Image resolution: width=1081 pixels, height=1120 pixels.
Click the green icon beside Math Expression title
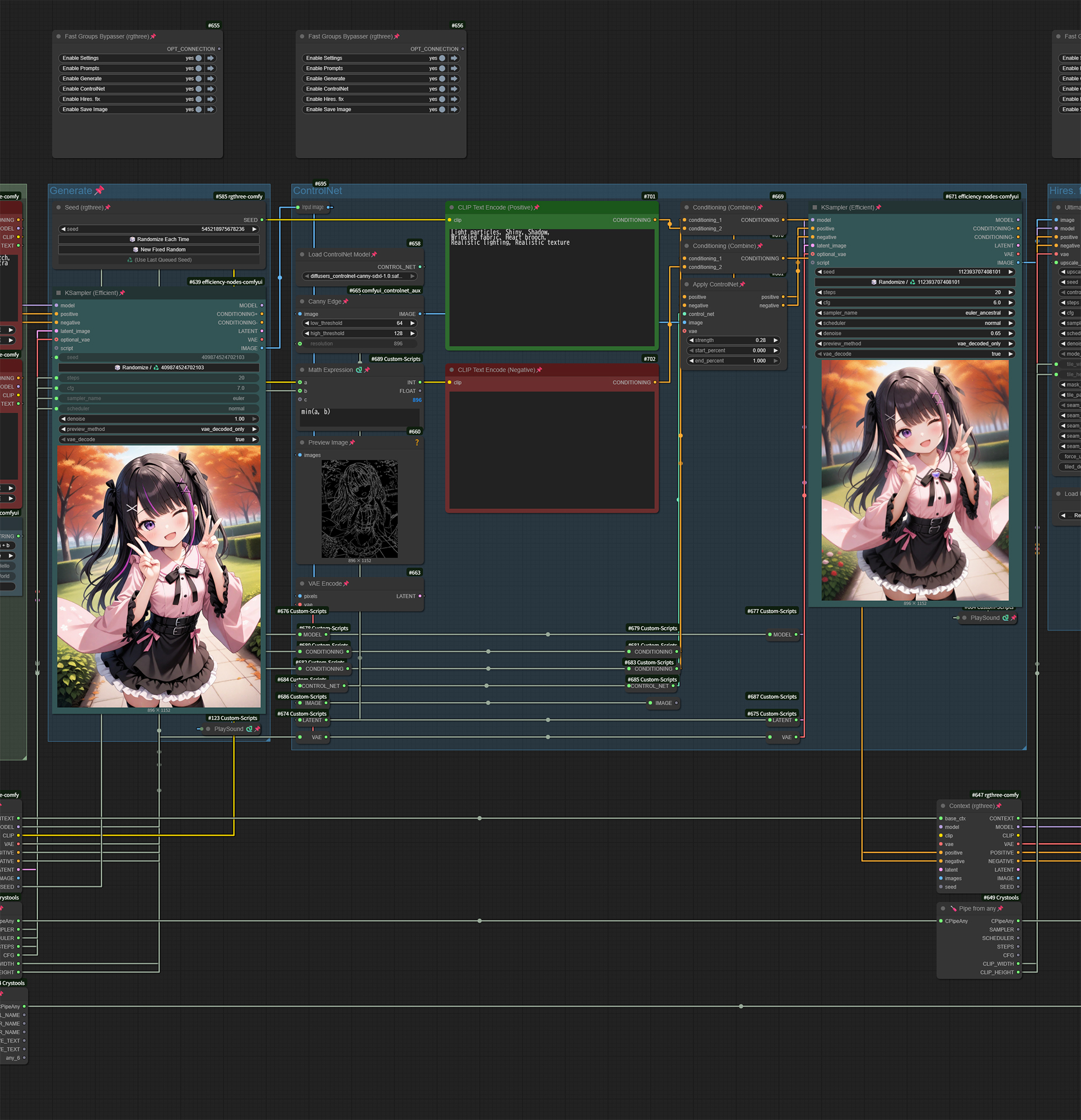coord(359,370)
